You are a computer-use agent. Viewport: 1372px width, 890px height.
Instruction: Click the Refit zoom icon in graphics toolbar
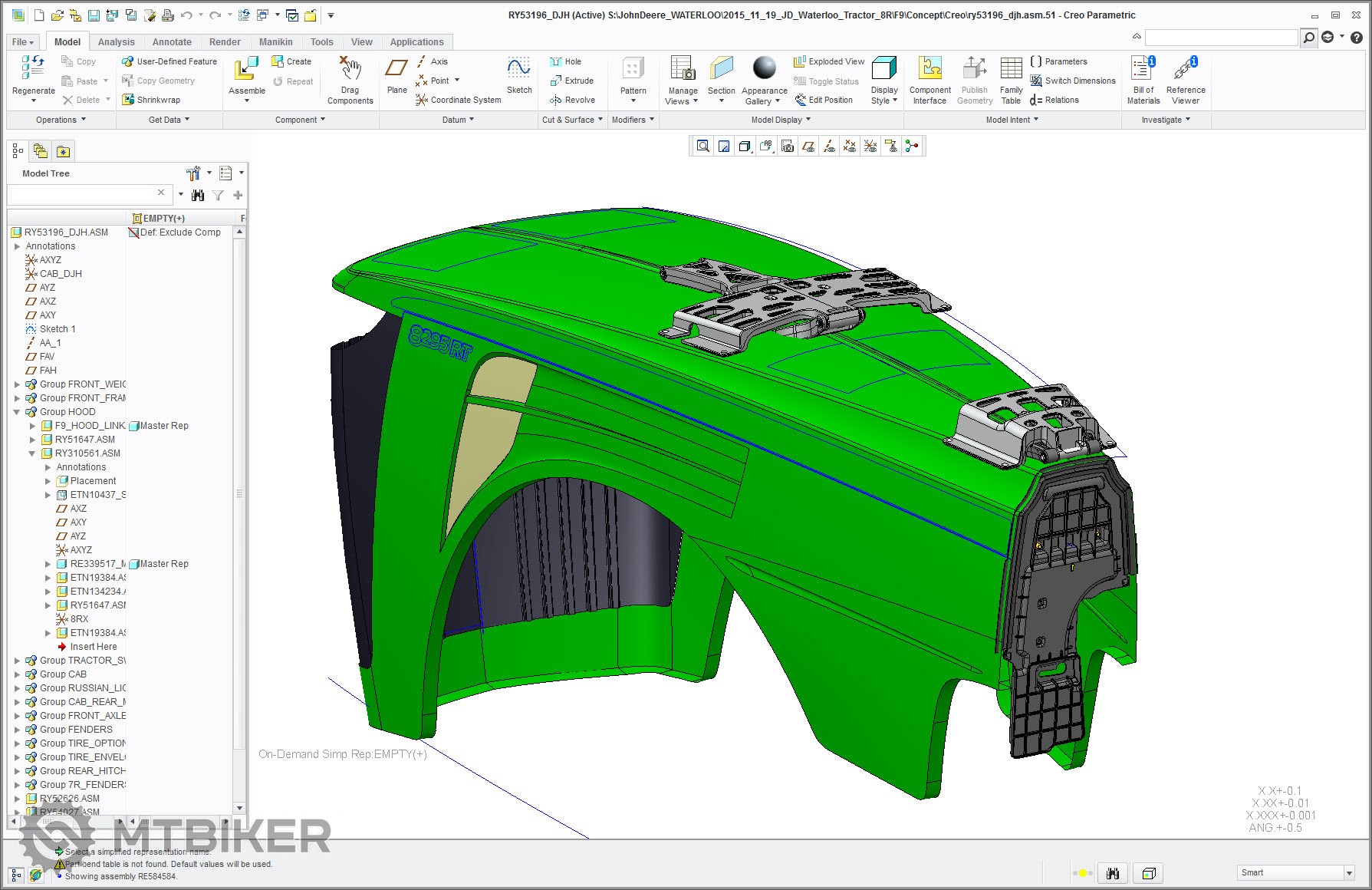702,147
